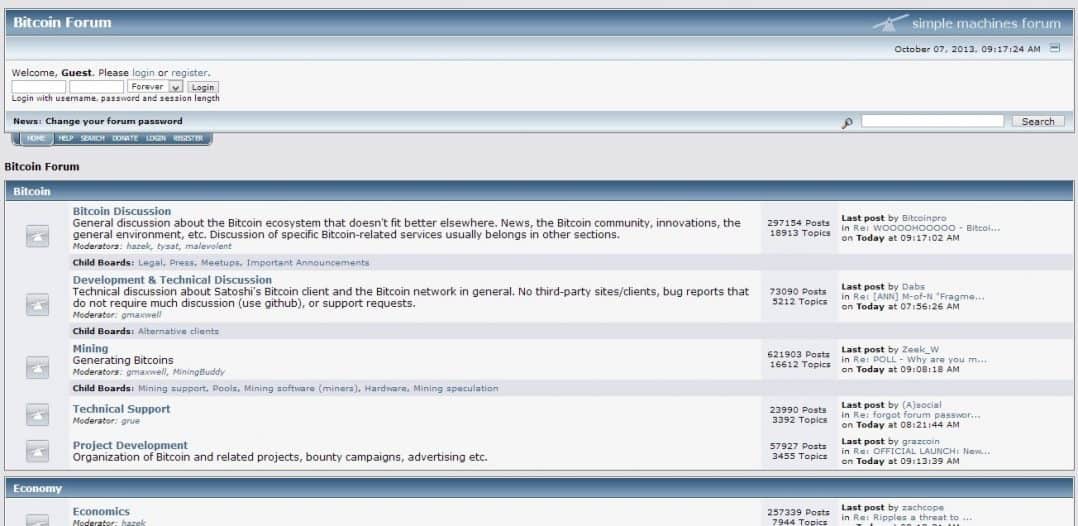
Task: Open the Important Announcements child board
Action: click(307, 263)
